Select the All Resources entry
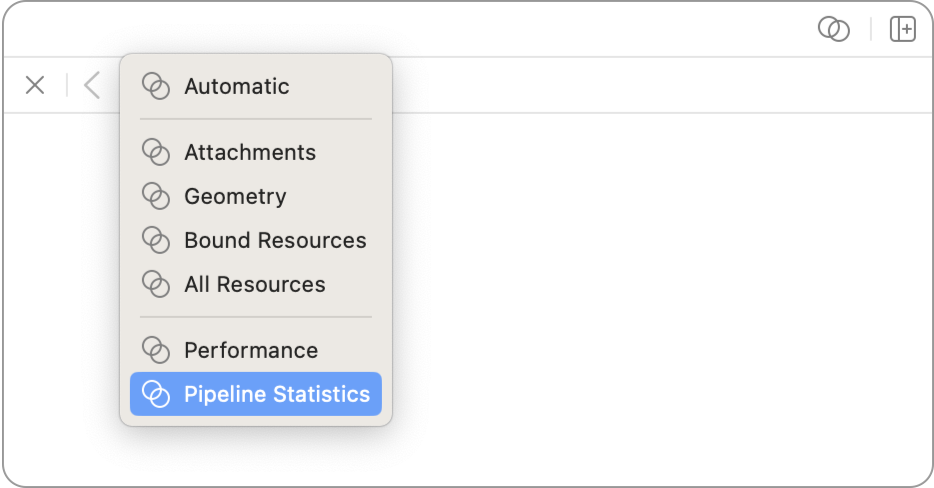Screen dimensions: 934x488 pos(255,284)
